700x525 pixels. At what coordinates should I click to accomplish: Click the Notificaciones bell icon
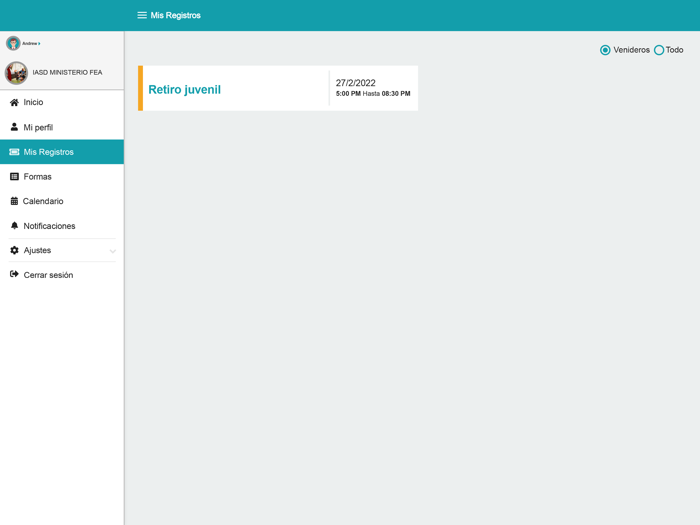(x=14, y=225)
